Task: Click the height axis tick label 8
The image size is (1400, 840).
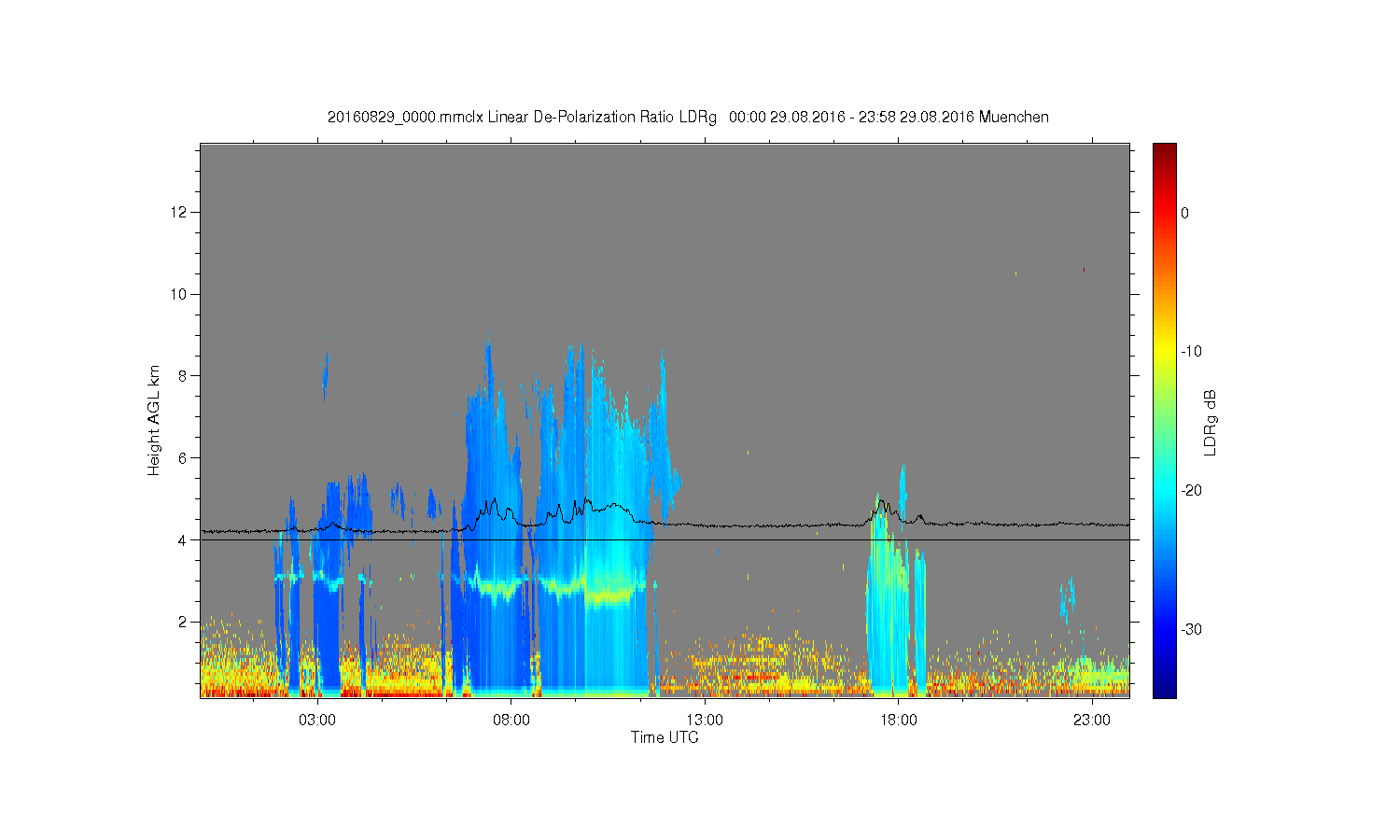Action: click(x=184, y=376)
